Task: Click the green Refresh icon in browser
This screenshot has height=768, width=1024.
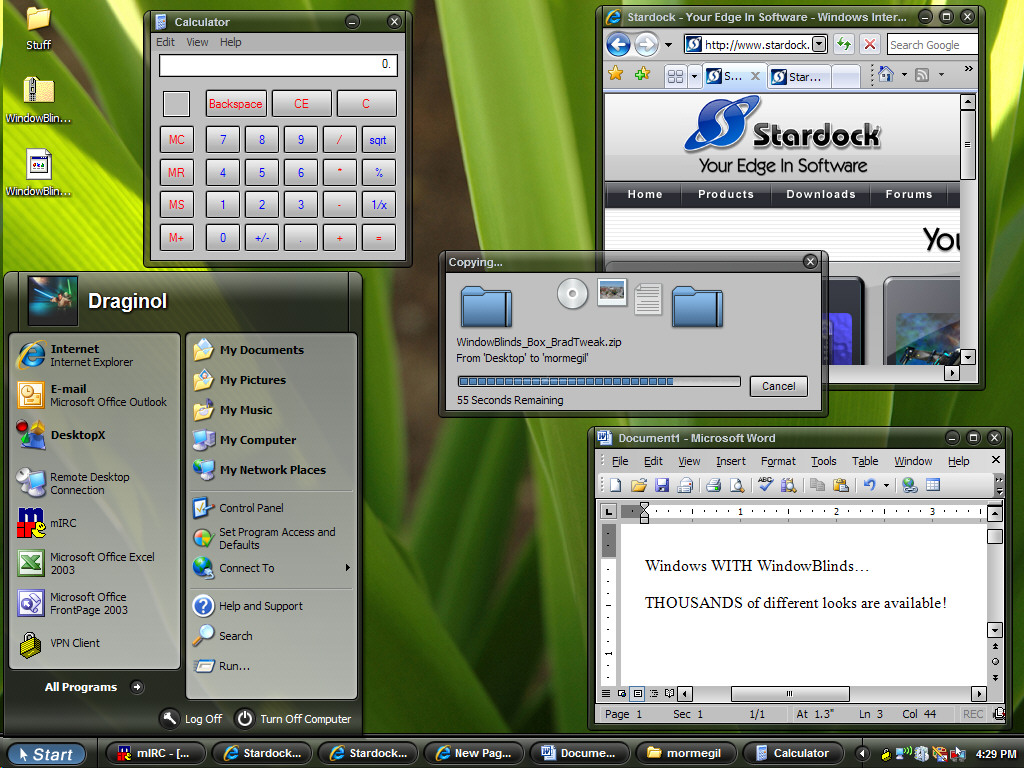Action: click(844, 44)
